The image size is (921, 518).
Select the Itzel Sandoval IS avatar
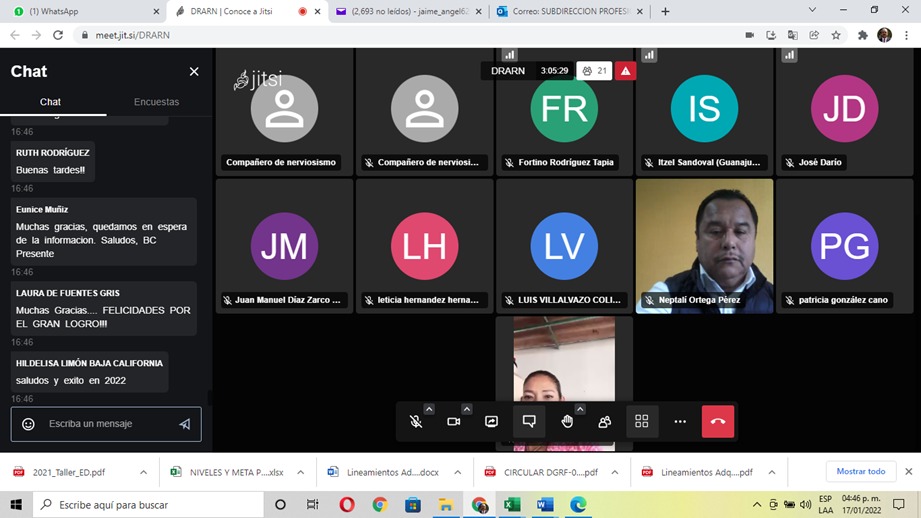[x=704, y=109]
